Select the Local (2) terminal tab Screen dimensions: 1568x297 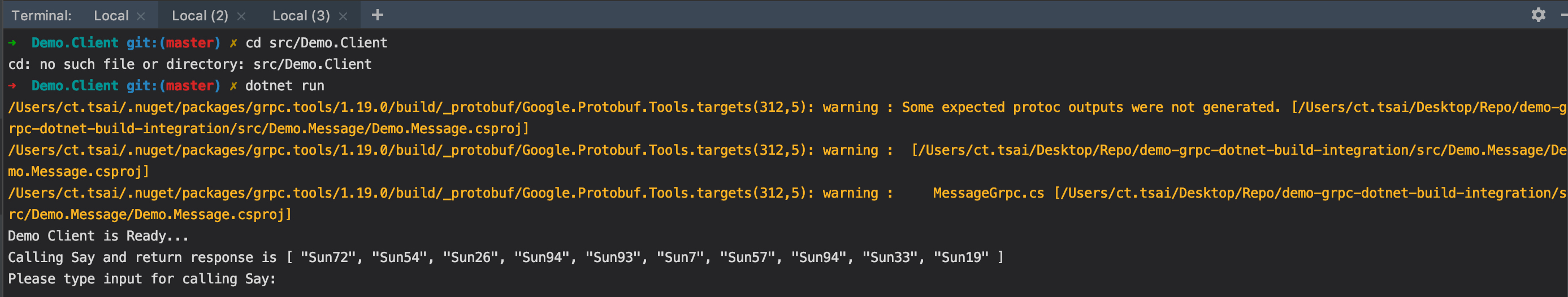(x=199, y=16)
